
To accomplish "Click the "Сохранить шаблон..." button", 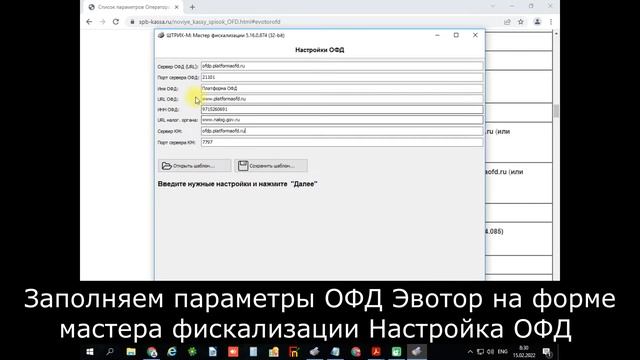I will [271, 166].
